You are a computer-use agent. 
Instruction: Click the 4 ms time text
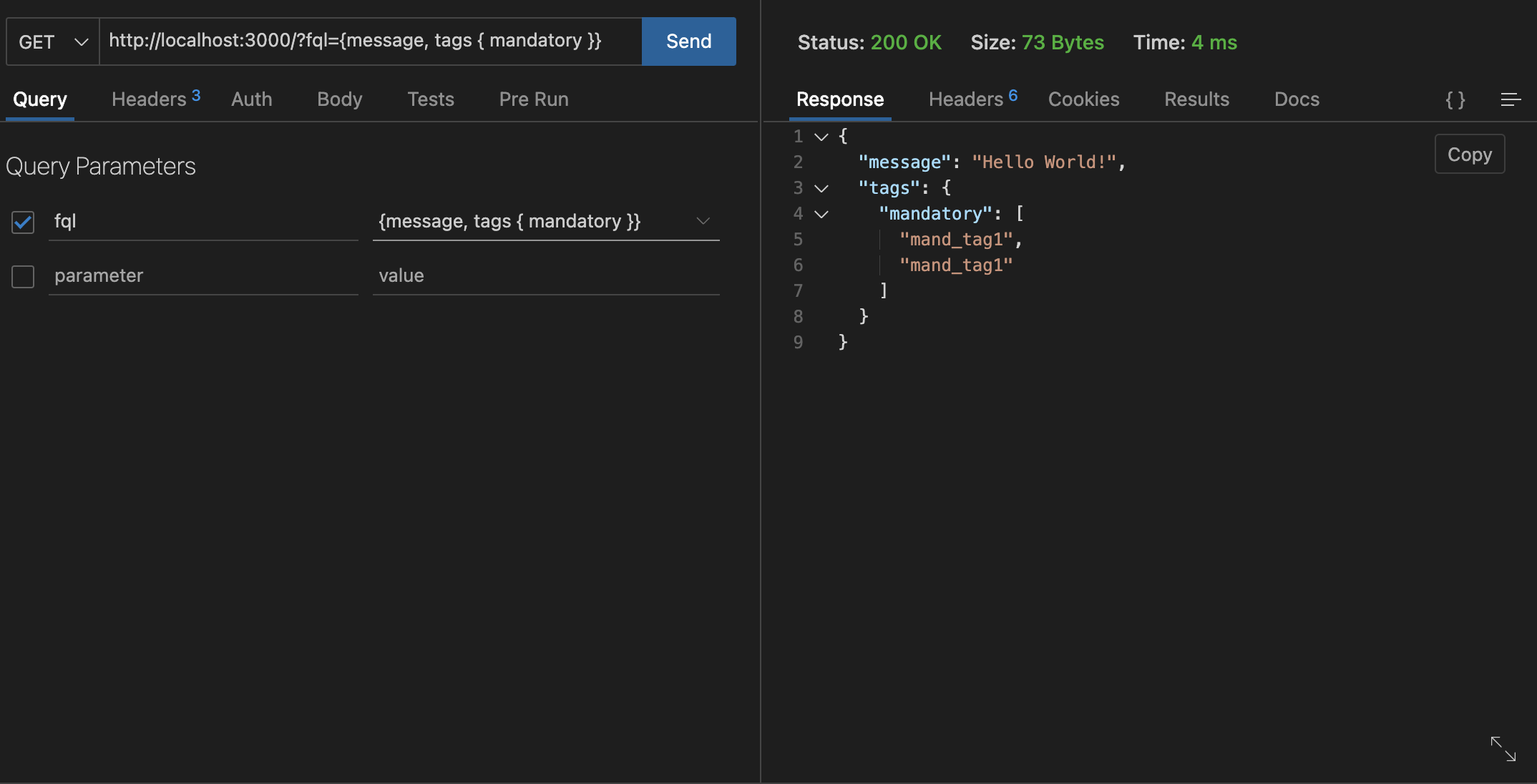(1214, 42)
